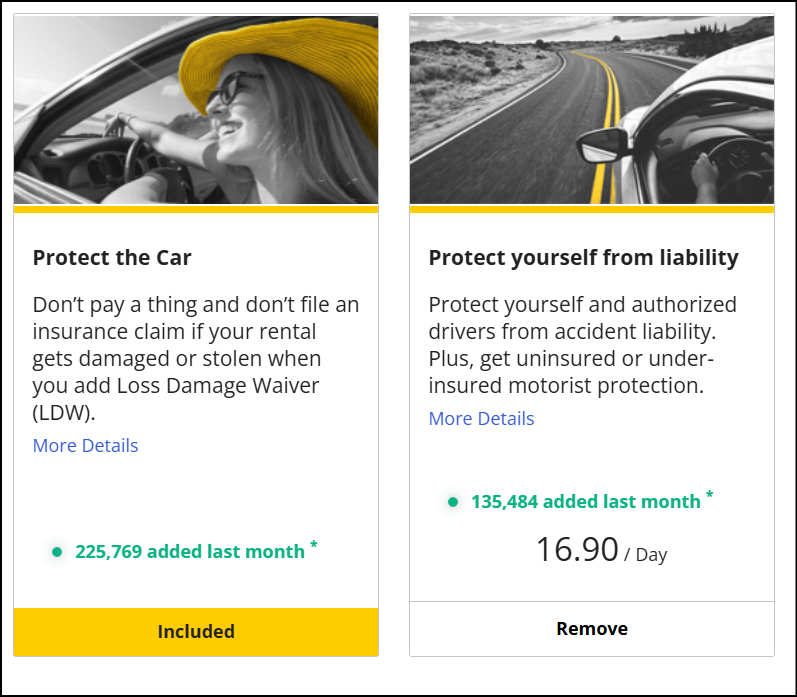Click the winding road driving photo
The height and width of the screenshot is (697, 797).
[x=592, y=110]
